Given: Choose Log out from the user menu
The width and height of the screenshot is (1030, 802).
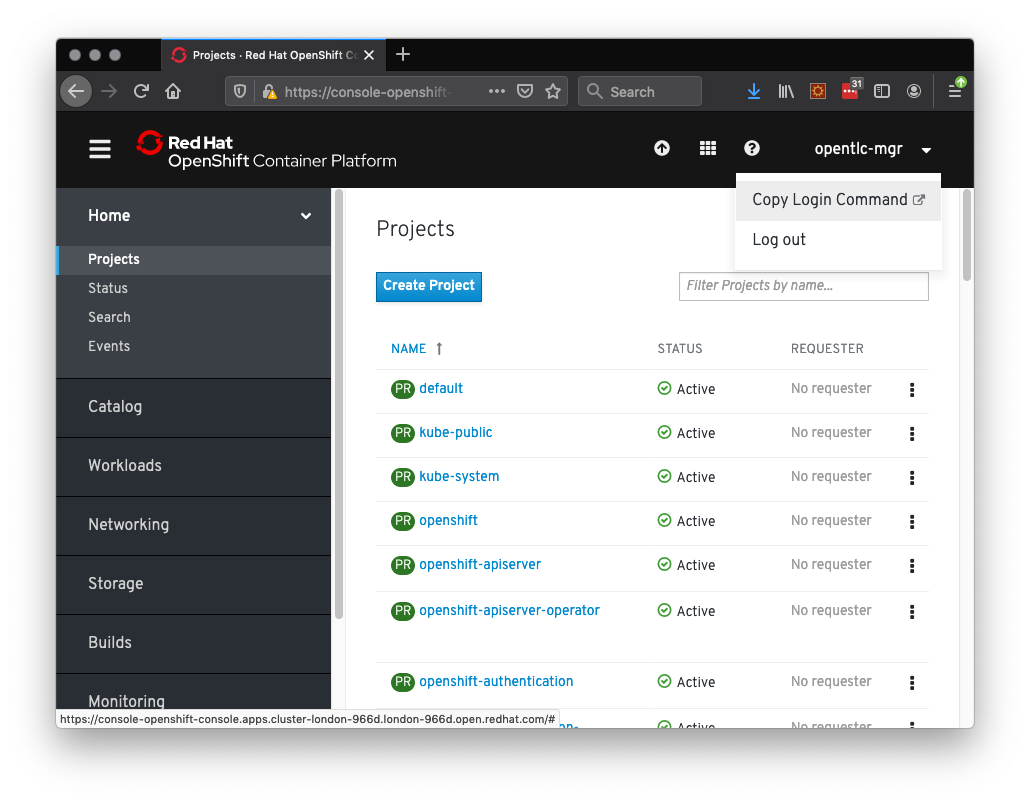Looking at the screenshot, I should [779, 239].
